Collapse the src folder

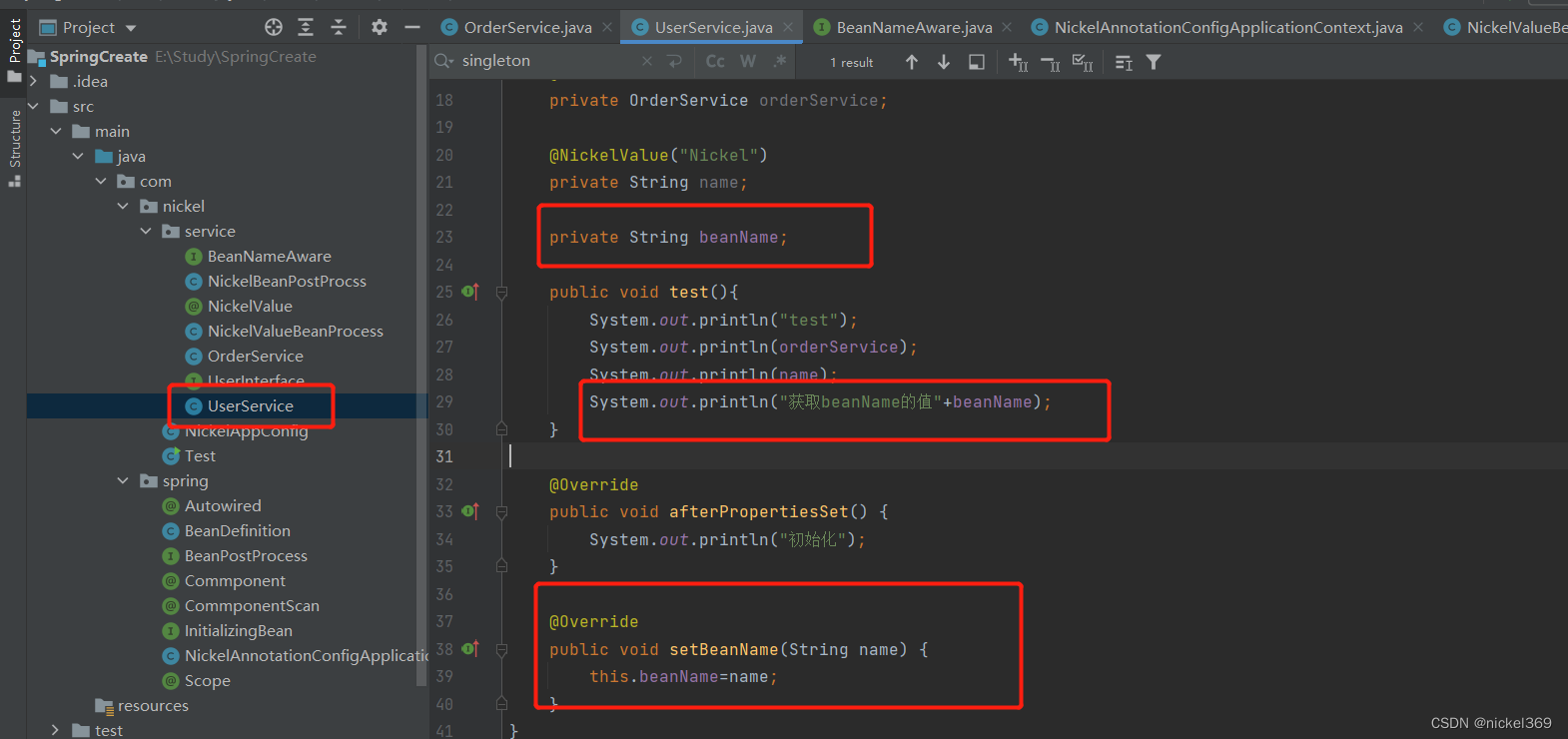(x=33, y=106)
